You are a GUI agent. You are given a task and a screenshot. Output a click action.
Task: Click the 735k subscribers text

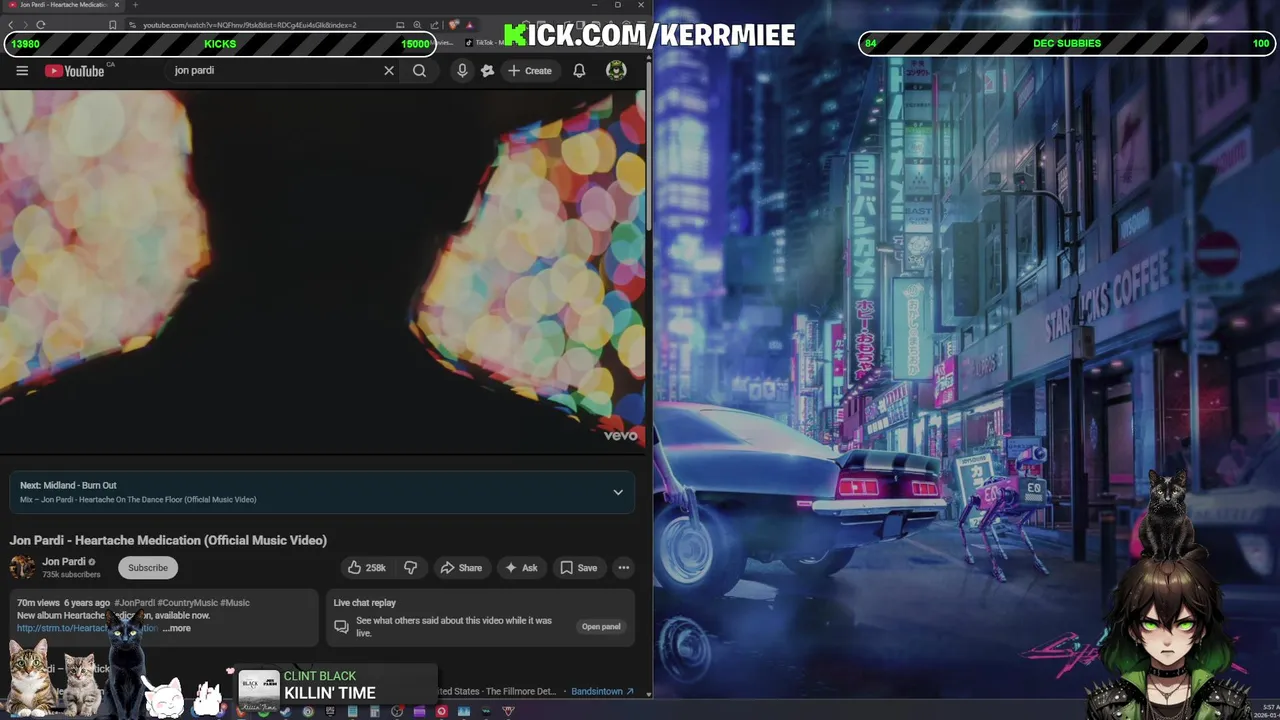click(x=71, y=575)
